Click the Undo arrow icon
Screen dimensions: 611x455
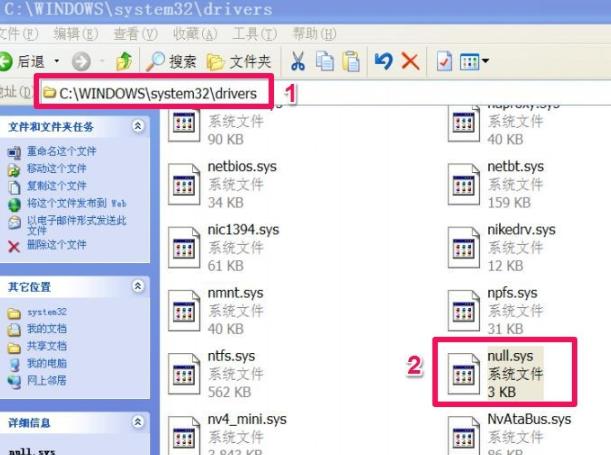(x=383, y=61)
